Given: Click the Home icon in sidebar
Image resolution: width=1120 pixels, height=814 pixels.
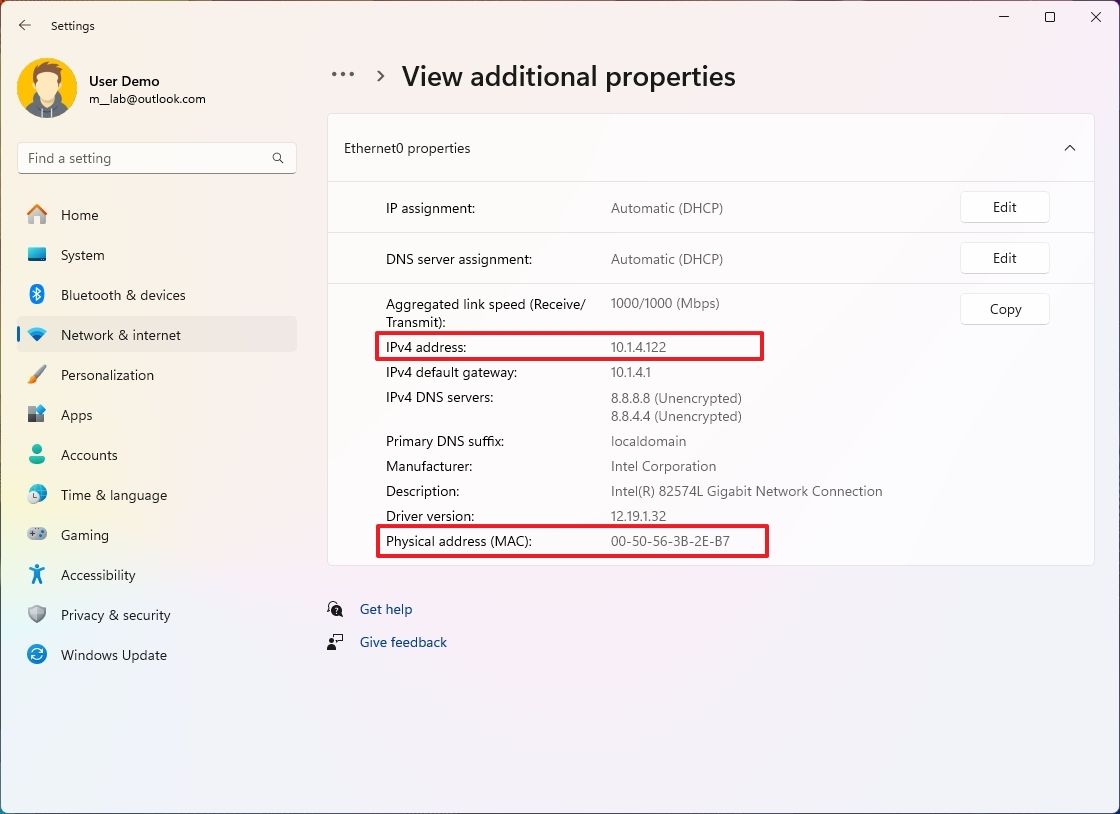Looking at the screenshot, I should point(37,215).
